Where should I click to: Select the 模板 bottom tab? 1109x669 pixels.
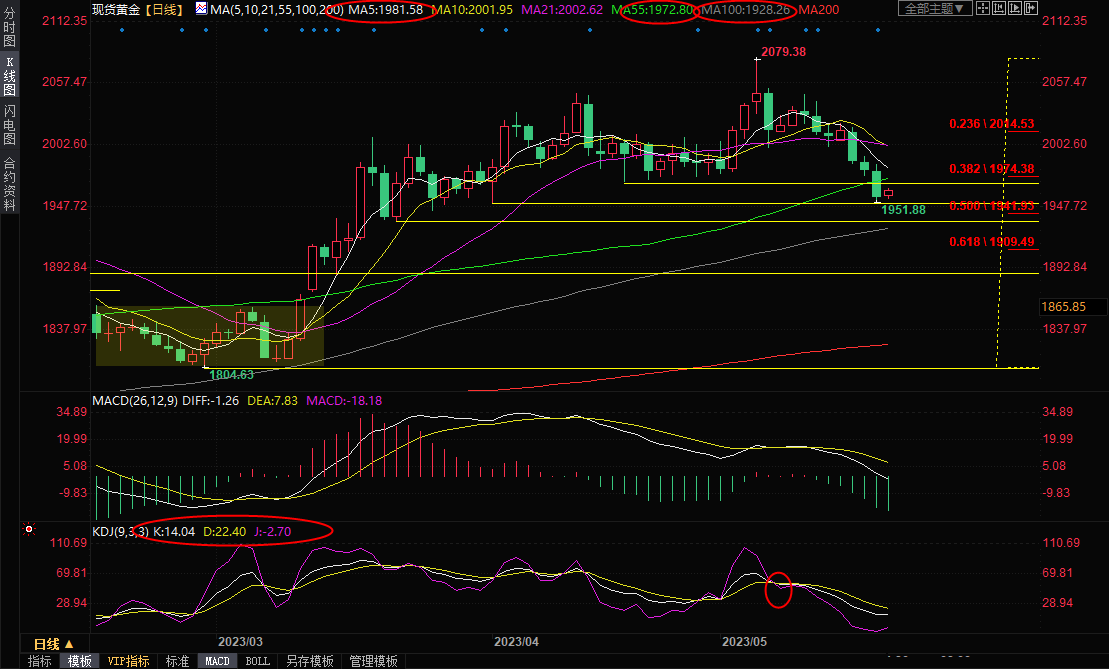click(x=80, y=661)
